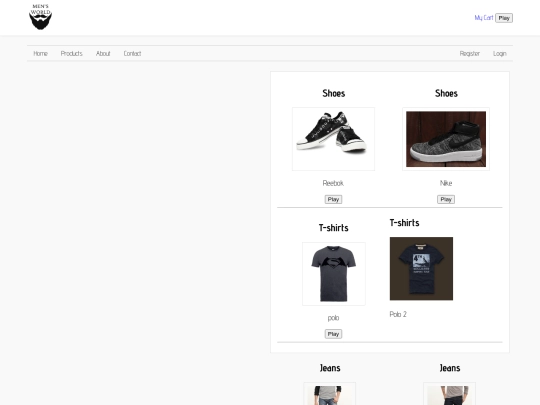Image resolution: width=540 pixels, height=405 pixels.
Task: Click the Login link
Action: point(499,53)
